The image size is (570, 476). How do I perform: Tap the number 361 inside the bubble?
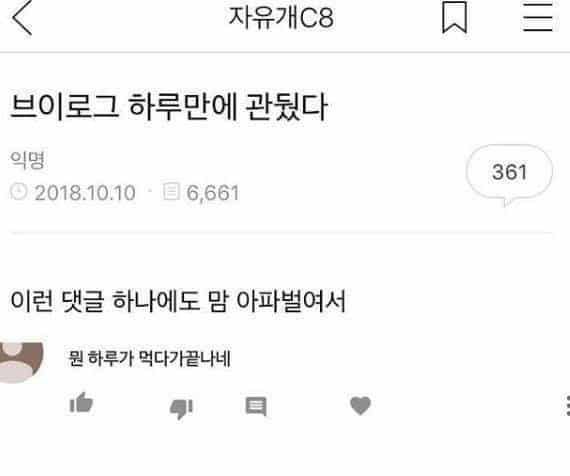point(509,172)
